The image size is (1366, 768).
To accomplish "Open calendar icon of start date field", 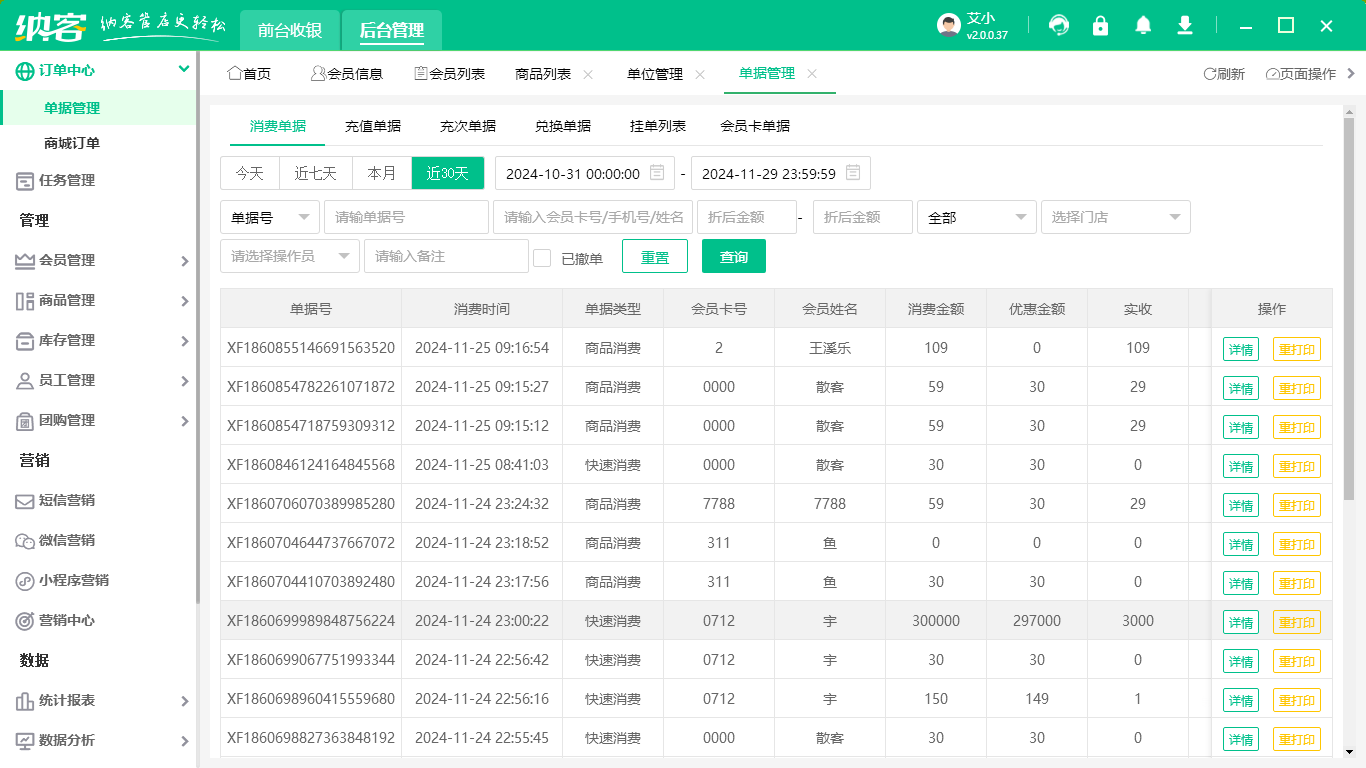I will 657,172.
